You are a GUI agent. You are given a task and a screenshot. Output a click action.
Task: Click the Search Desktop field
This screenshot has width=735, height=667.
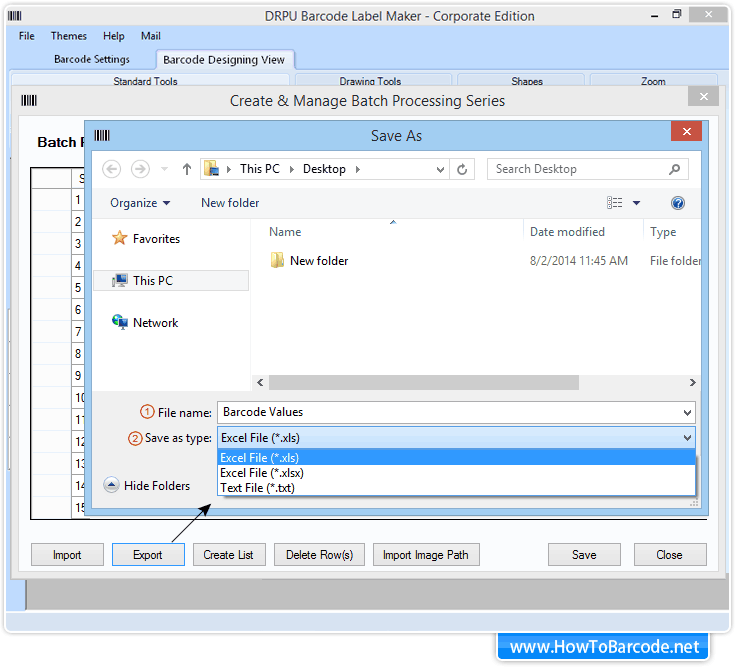[588, 169]
